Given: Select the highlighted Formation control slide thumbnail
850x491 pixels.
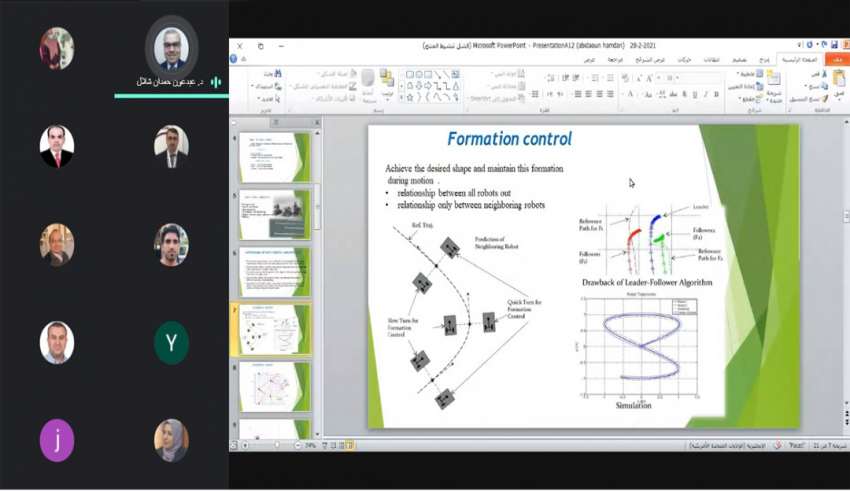Looking at the screenshot, I should (275, 330).
